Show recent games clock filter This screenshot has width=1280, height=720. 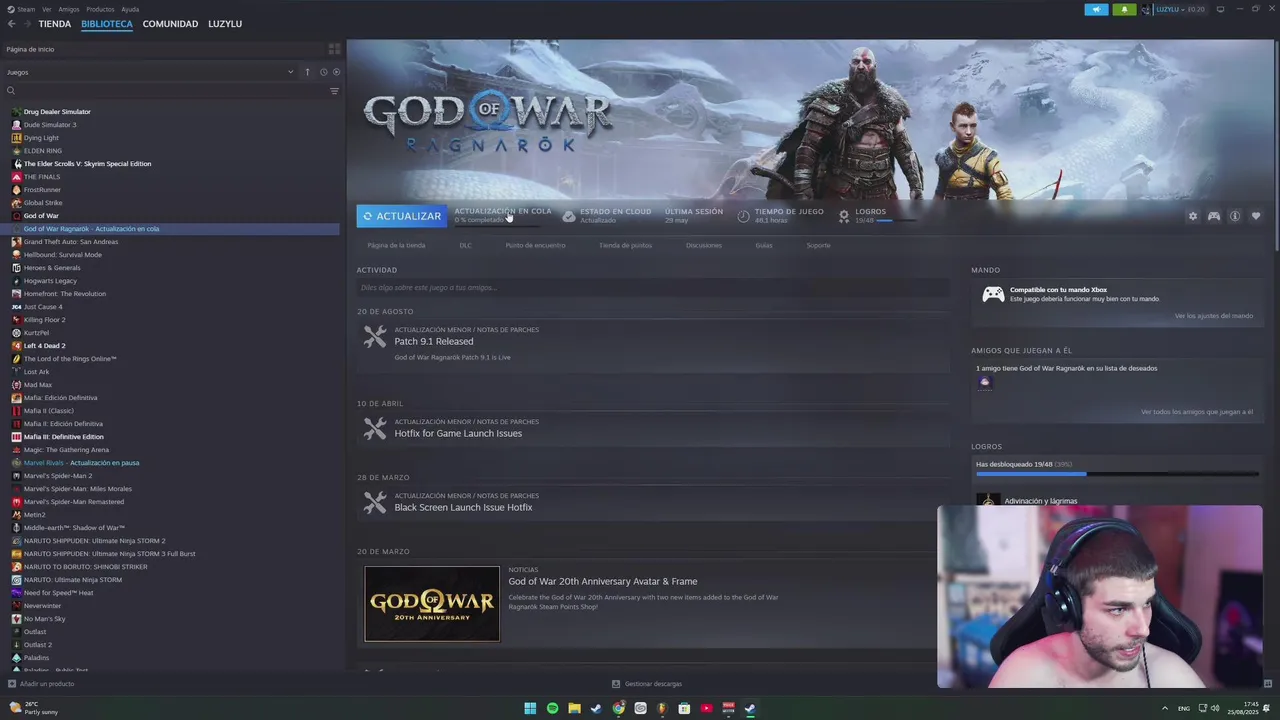point(323,72)
